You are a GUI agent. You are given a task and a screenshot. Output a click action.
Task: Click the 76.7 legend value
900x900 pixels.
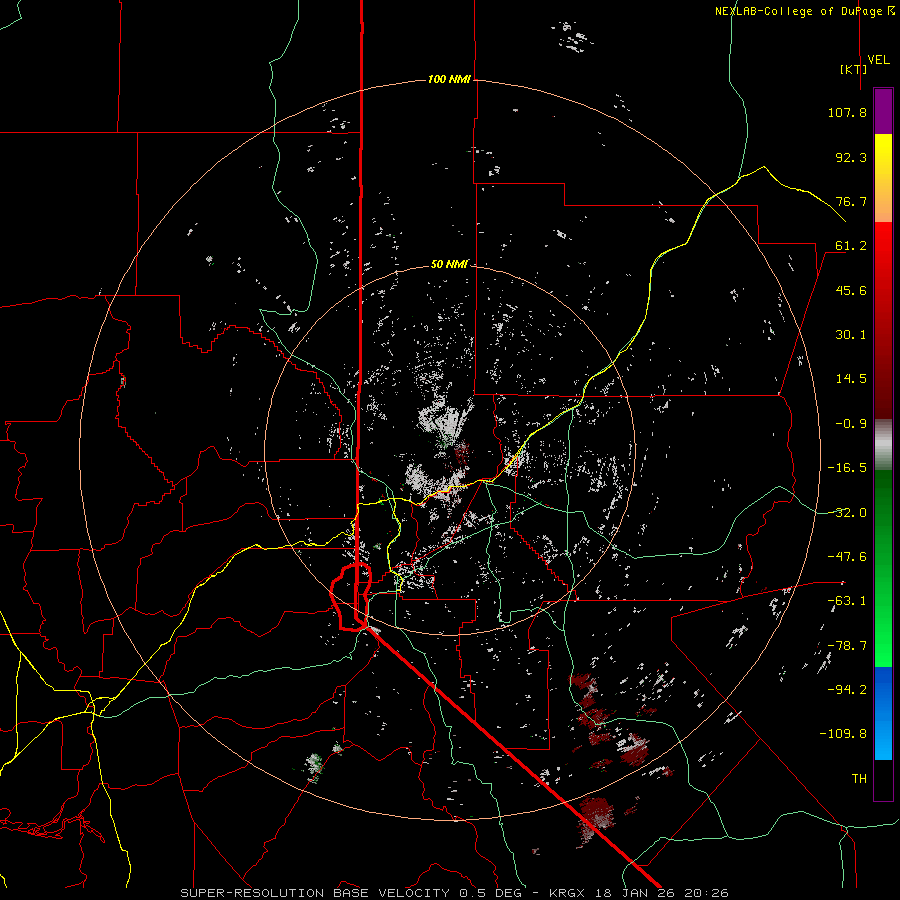(x=851, y=201)
